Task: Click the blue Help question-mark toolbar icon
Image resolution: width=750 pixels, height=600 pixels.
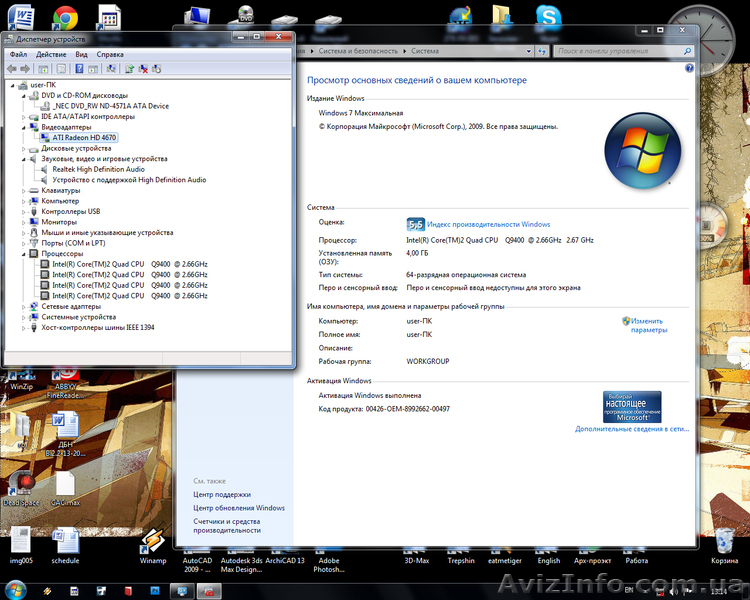Action: tap(79, 69)
